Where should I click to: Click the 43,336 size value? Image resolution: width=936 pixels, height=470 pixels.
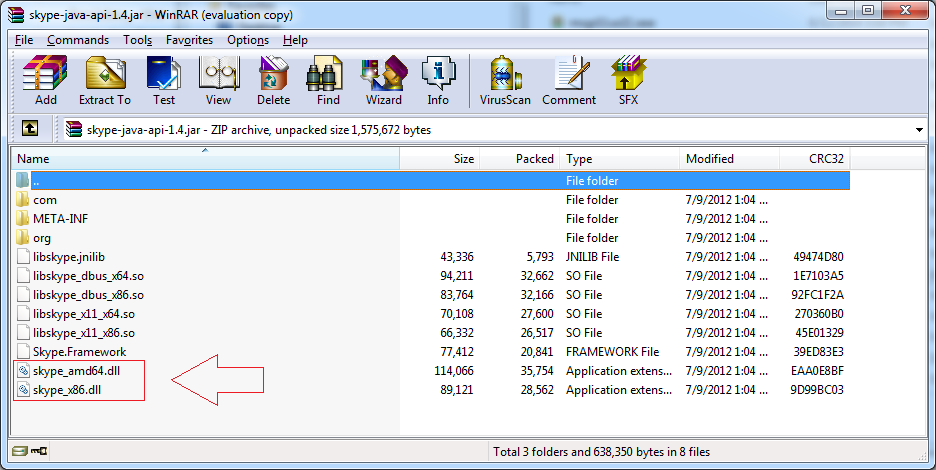tap(457, 257)
